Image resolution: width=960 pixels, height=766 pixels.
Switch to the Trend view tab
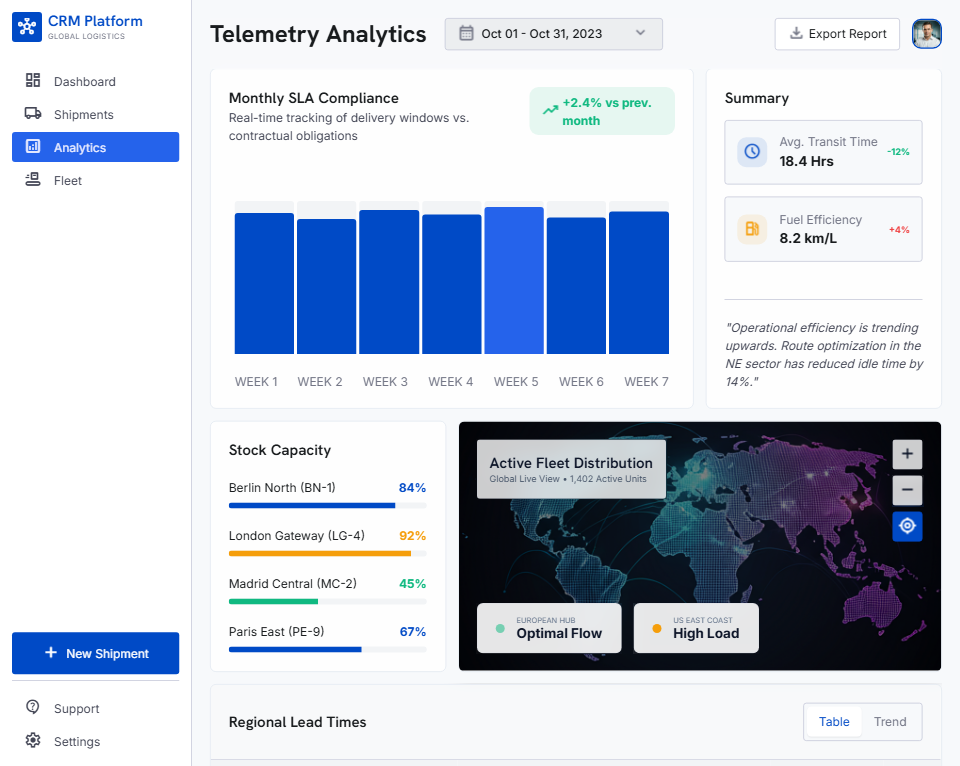(x=890, y=722)
